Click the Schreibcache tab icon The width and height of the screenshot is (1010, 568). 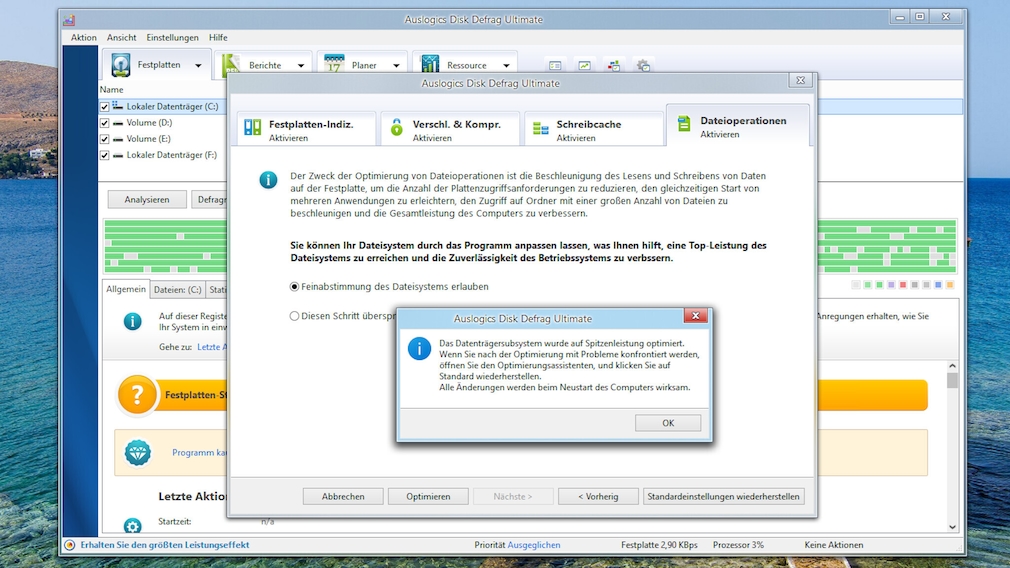pyautogui.click(x=540, y=128)
